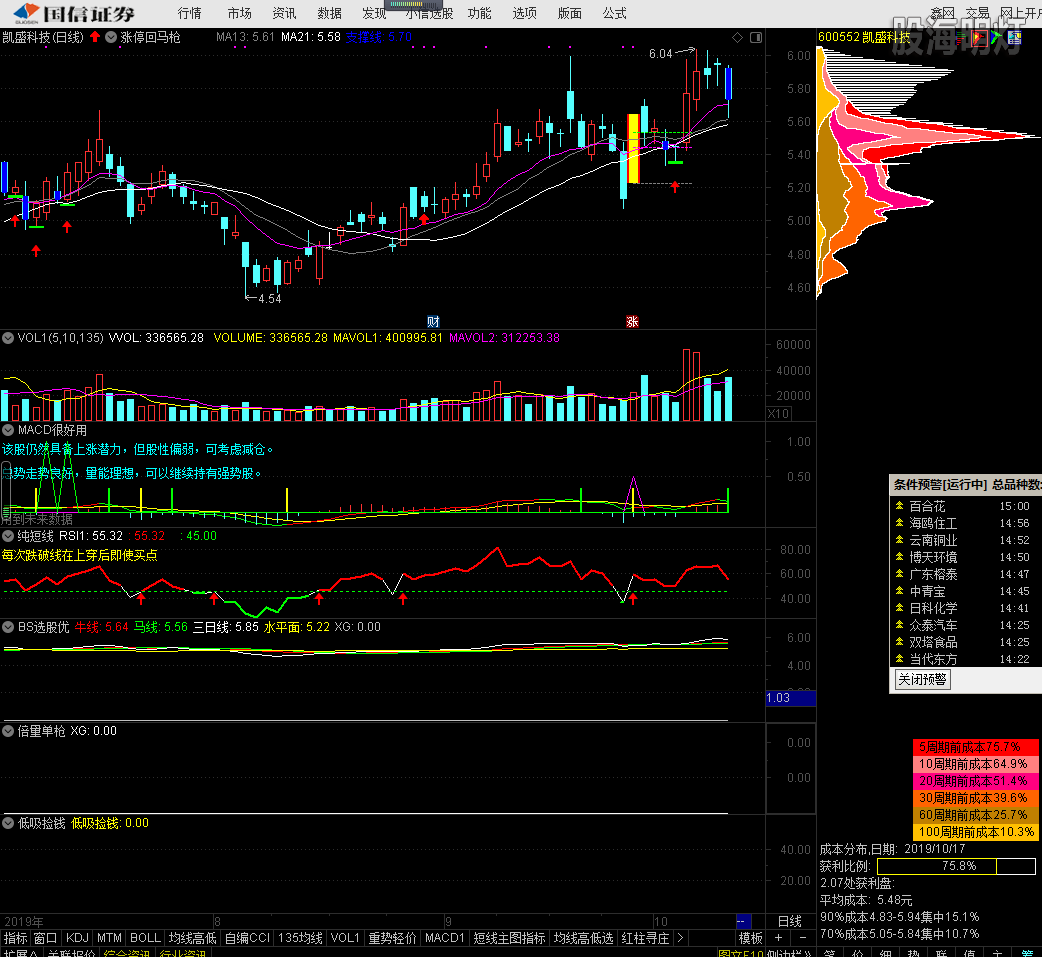1042x957 pixels.
Task: Open the 版面 menu
Action: [570, 13]
